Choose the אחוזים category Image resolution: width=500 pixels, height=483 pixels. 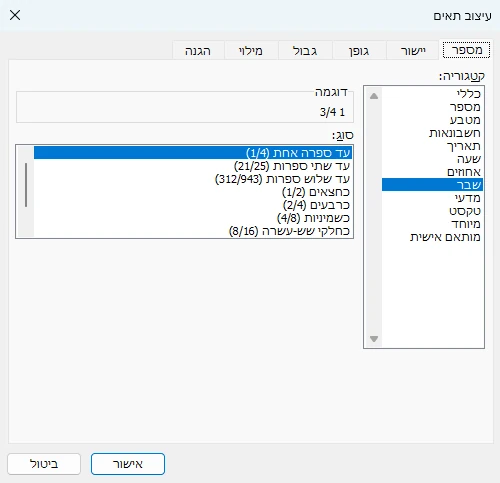pos(432,172)
